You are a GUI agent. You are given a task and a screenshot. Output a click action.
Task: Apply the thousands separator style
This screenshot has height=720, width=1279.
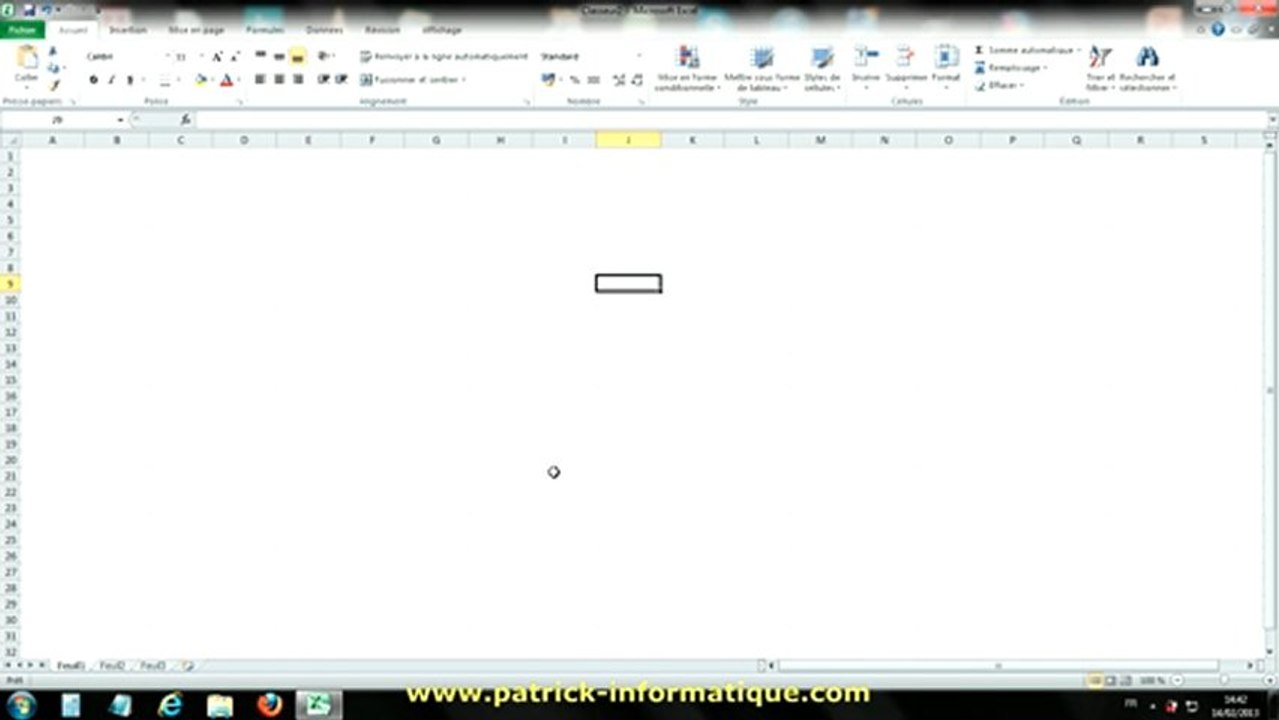point(593,80)
